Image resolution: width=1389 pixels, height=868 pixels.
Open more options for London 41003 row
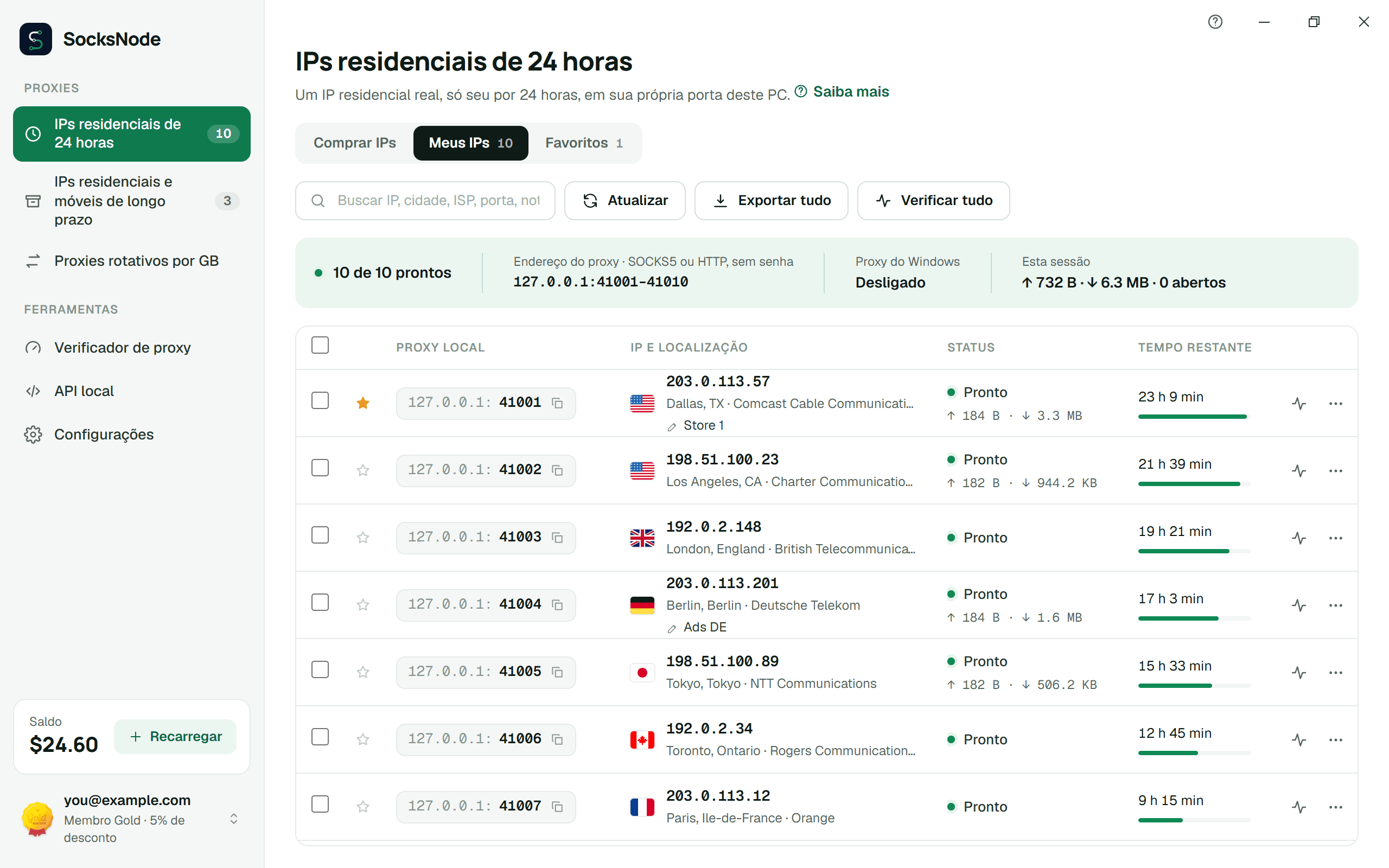click(1336, 538)
